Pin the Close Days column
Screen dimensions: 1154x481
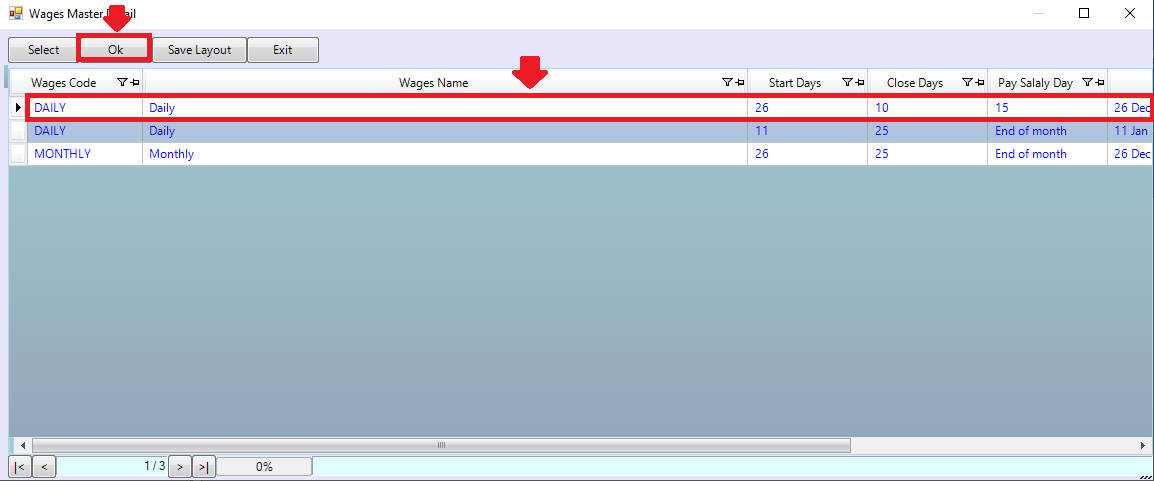[x=980, y=83]
